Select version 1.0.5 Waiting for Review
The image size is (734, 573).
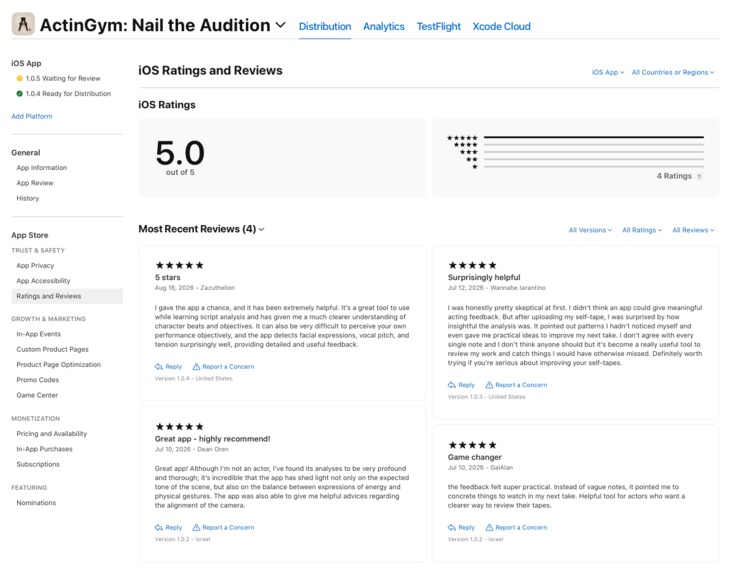click(x=63, y=78)
